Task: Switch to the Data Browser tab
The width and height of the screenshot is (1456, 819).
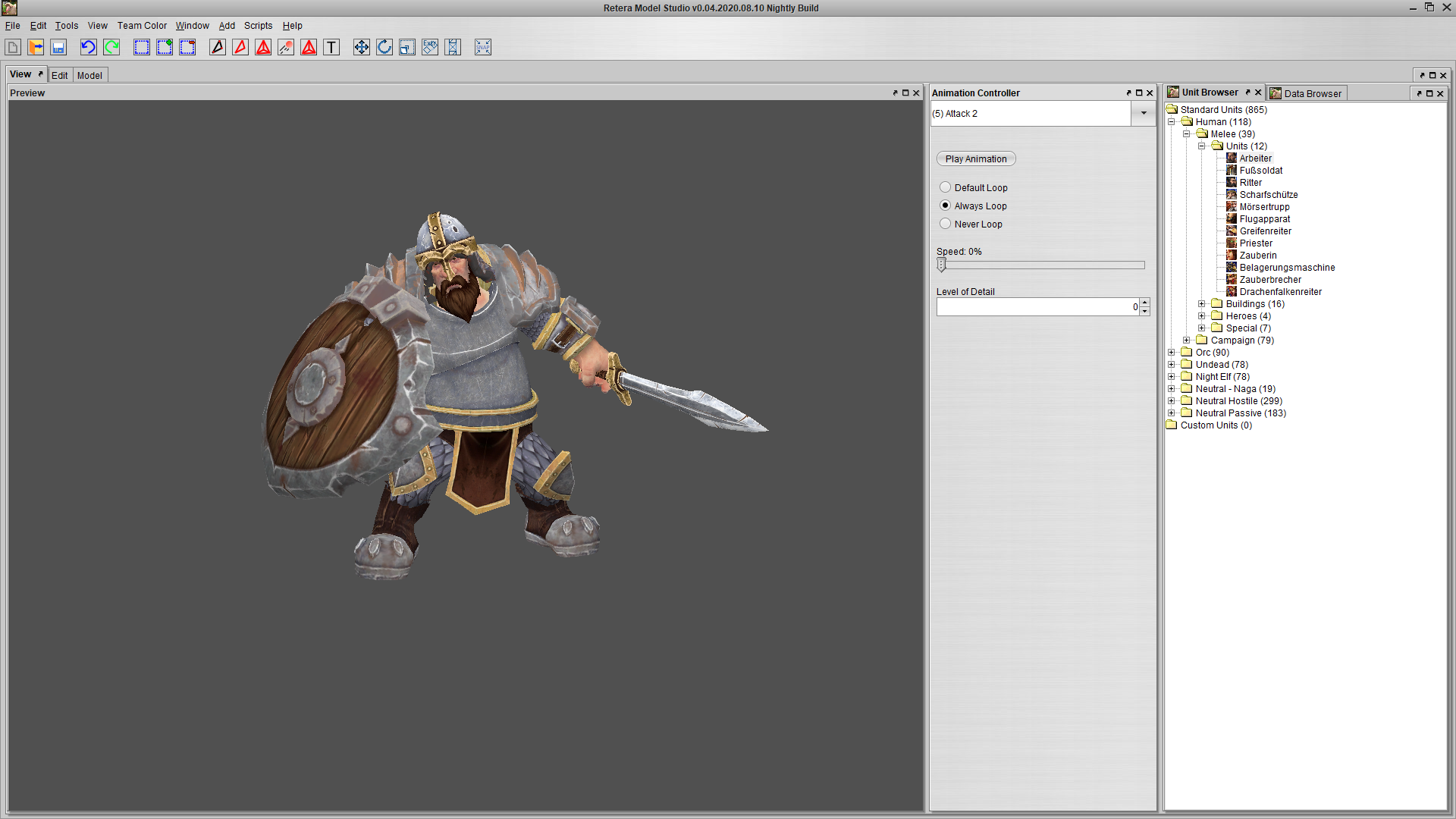Action: click(1308, 93)
